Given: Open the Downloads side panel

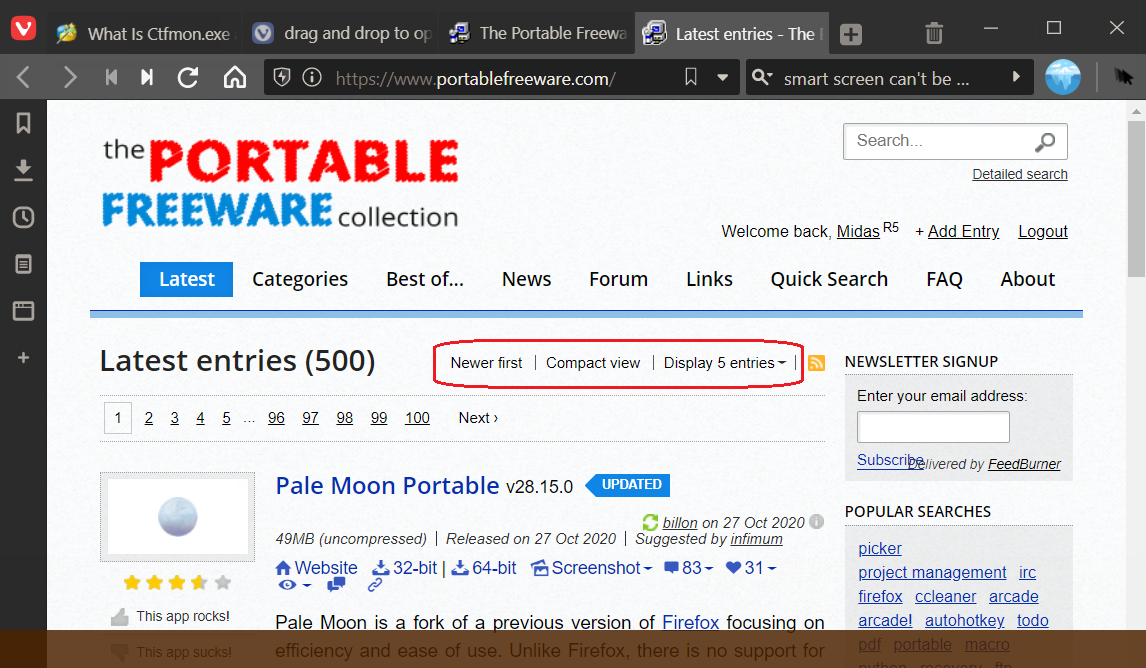Looking at the screenshot, I should (23, 170).
